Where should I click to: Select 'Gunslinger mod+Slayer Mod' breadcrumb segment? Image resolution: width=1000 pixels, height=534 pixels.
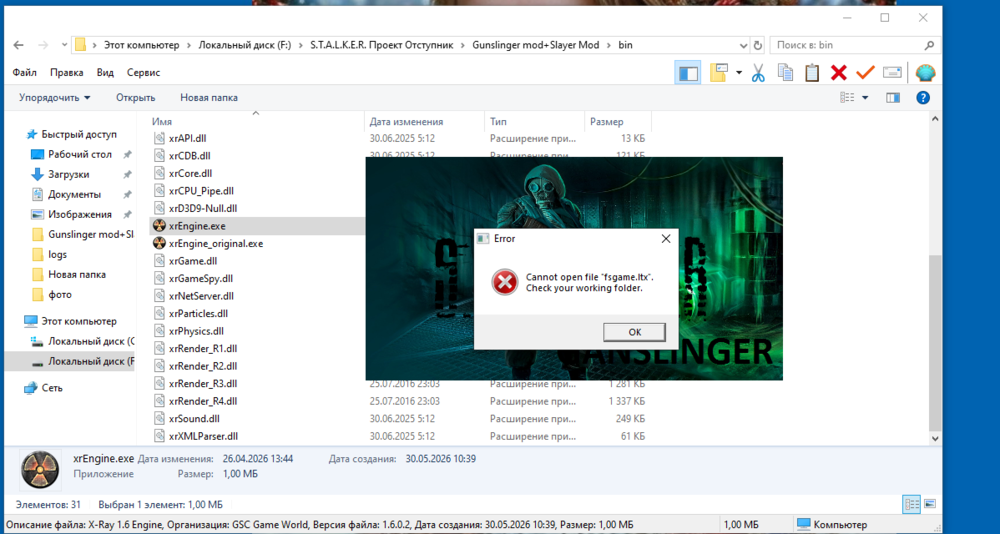point(536,45)
